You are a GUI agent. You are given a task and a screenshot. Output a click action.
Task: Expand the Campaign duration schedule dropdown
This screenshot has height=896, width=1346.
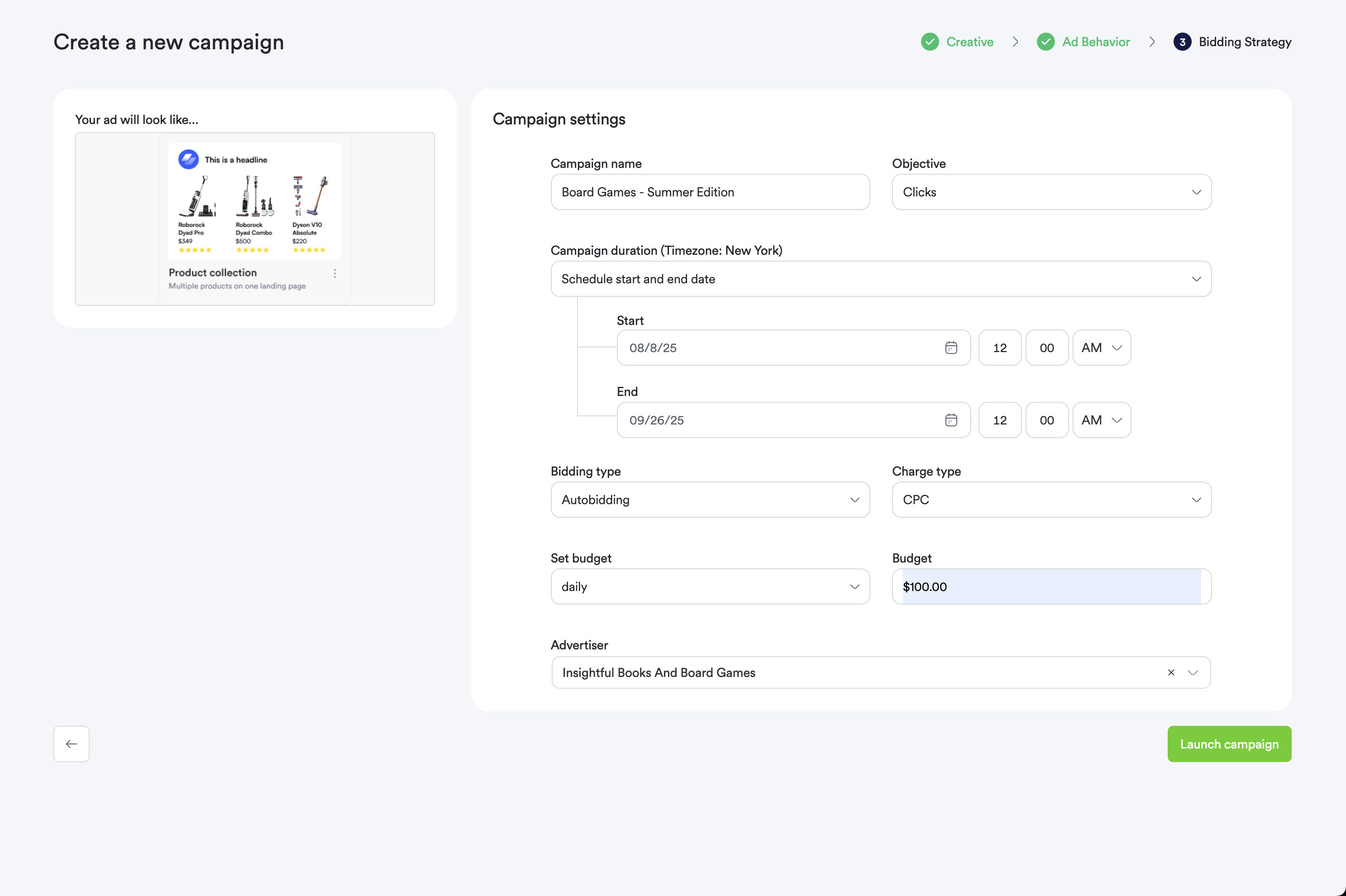point(881,279)
